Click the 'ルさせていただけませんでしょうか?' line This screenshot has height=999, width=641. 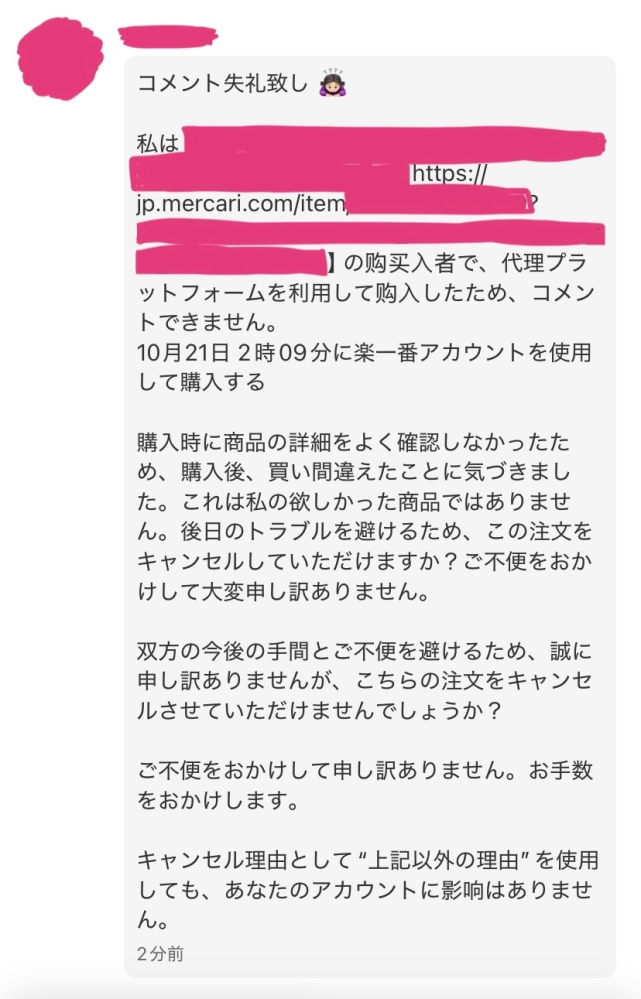coord(319,710)
